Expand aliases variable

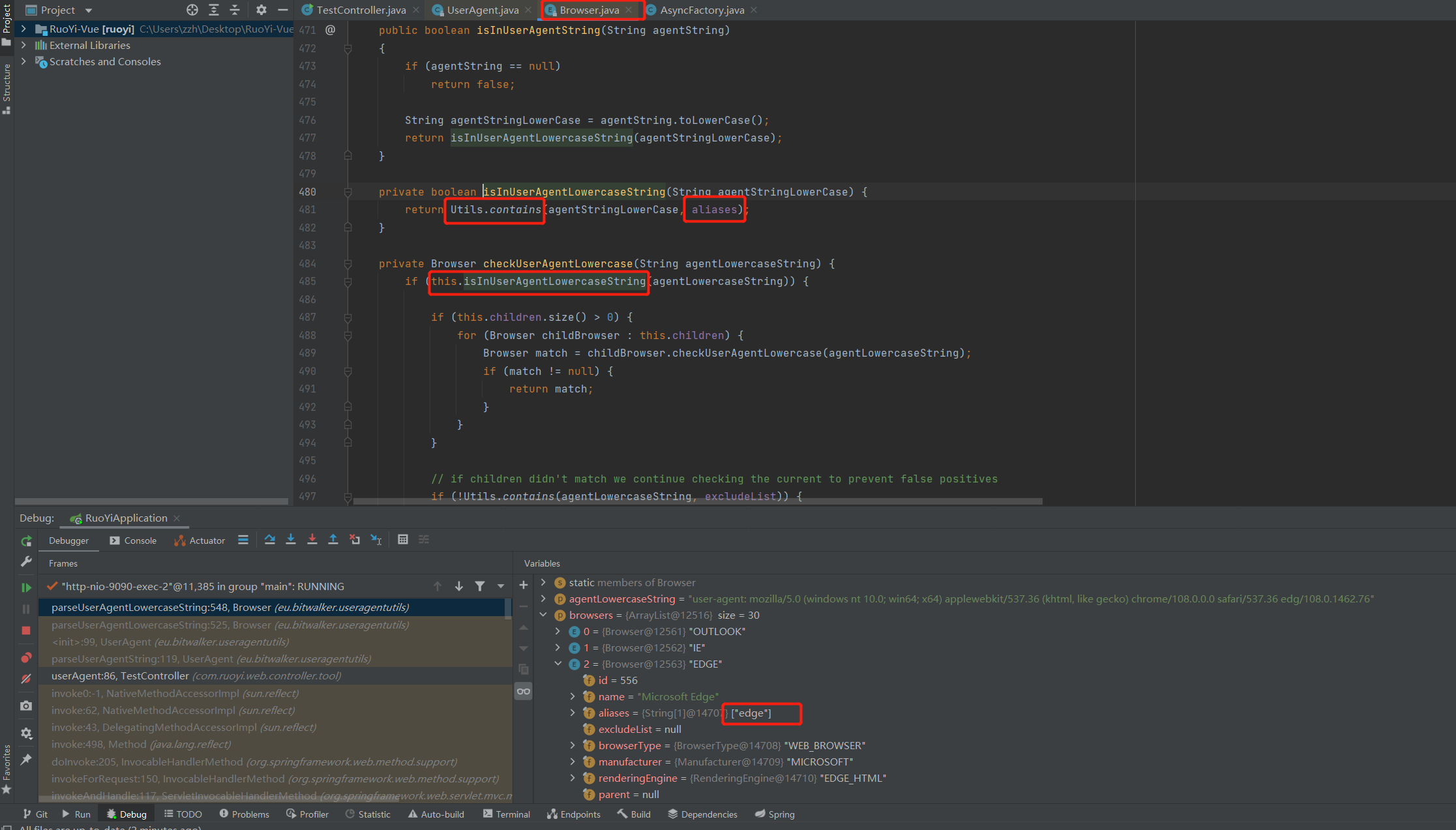point(573,713)
